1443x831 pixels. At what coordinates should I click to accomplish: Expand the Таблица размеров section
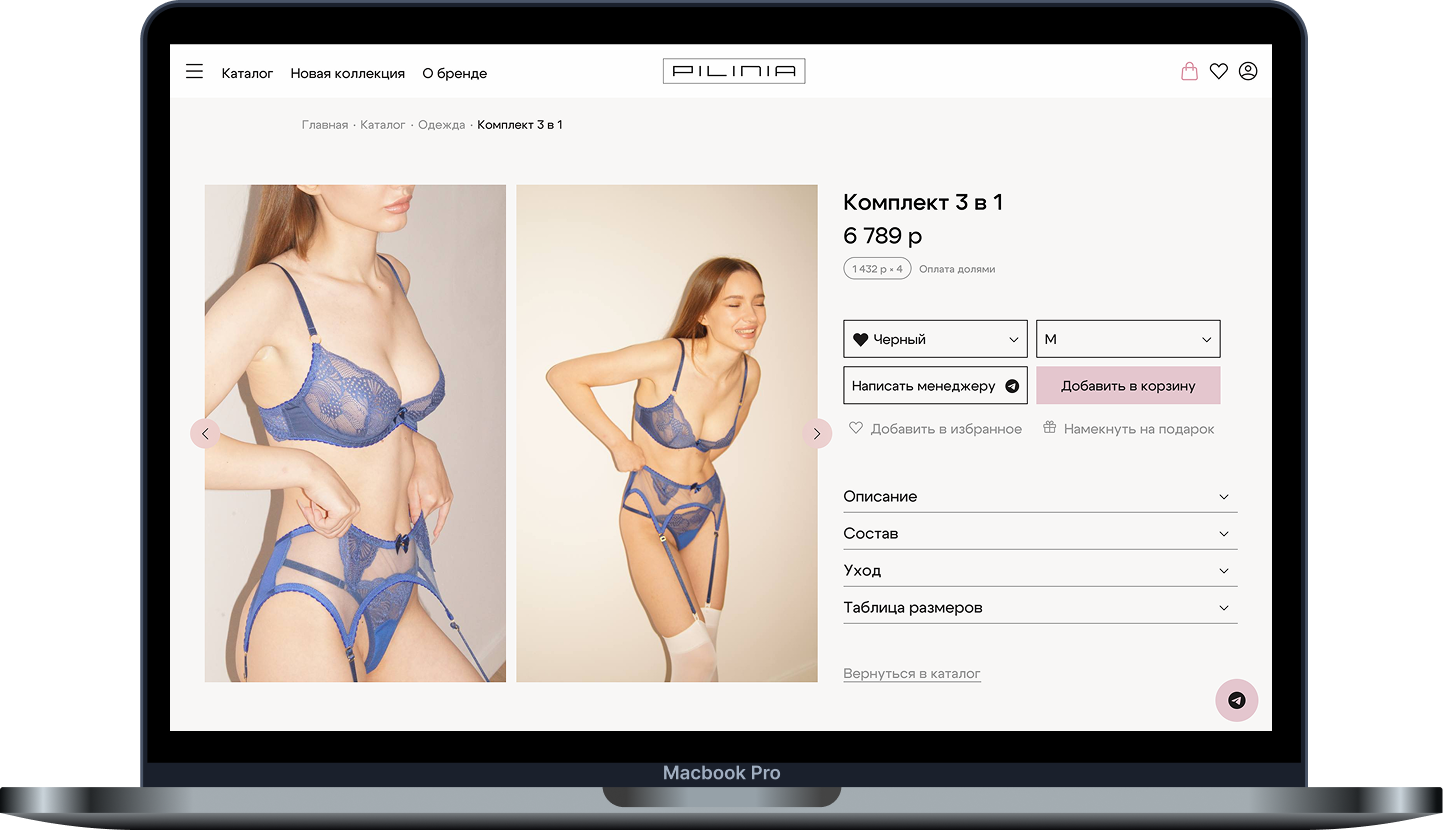tap(1040, 607)
